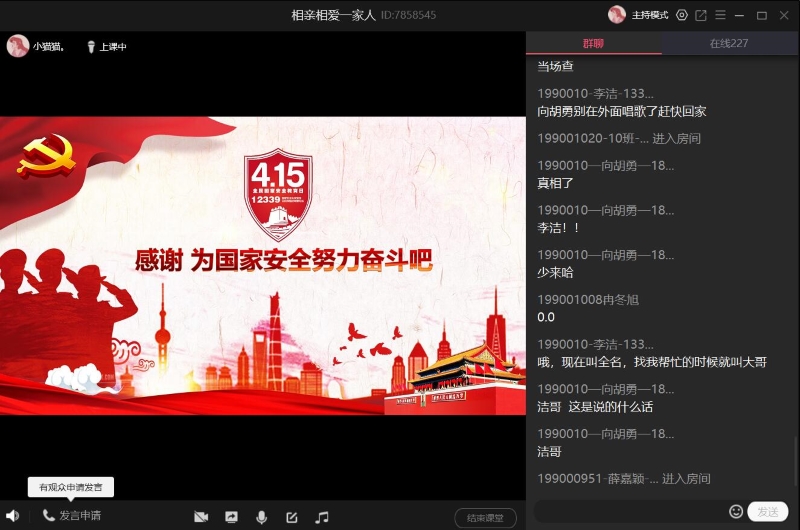Click the music note icon
Viewport: 800px width, 530px height.
[x=322, y=517]
